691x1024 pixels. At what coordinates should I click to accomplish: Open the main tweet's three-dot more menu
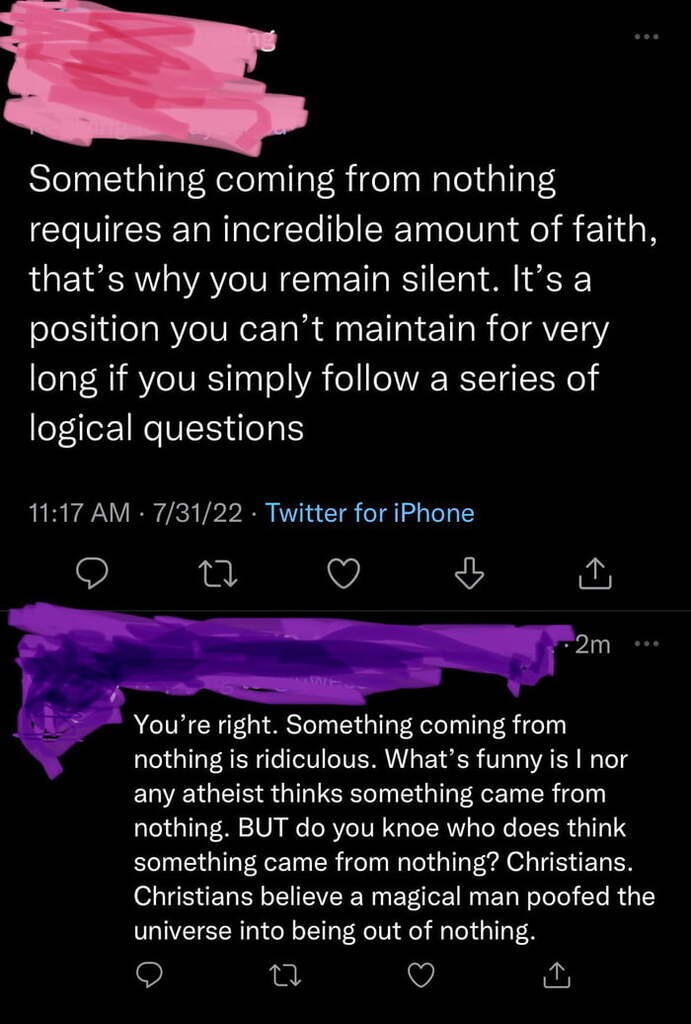point(650,38)
